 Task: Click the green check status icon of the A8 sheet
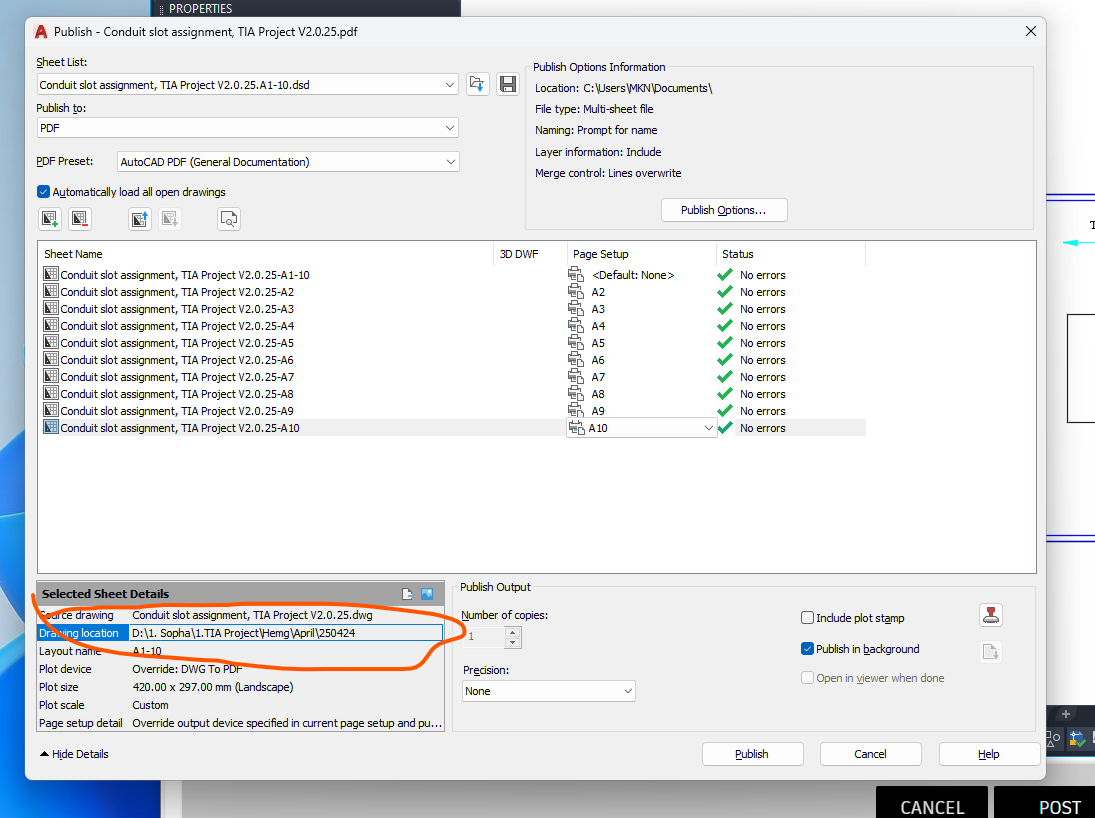point(725,393)
